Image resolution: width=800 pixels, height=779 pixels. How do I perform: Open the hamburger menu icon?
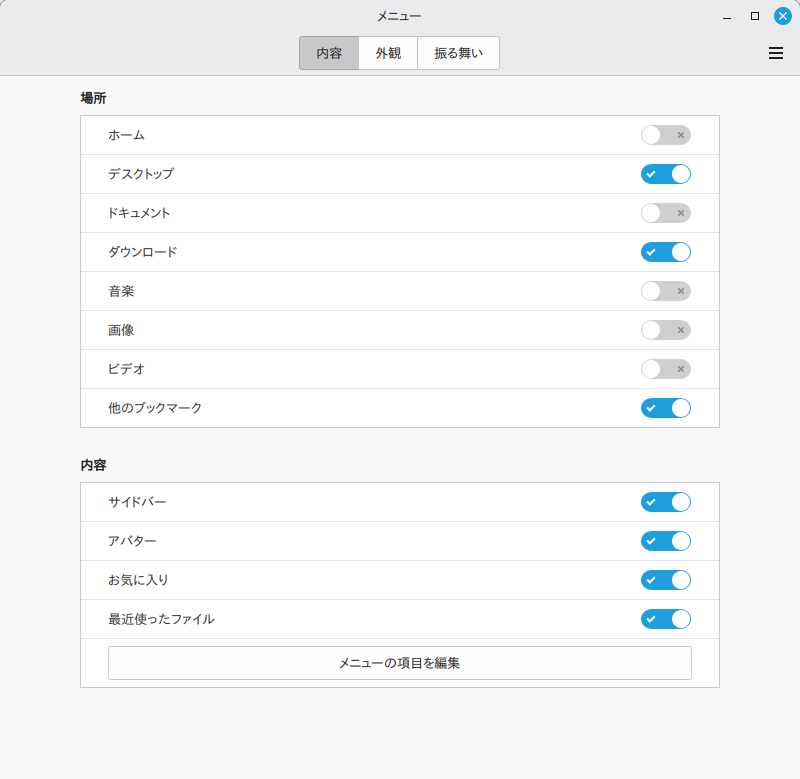coord(776,54)
